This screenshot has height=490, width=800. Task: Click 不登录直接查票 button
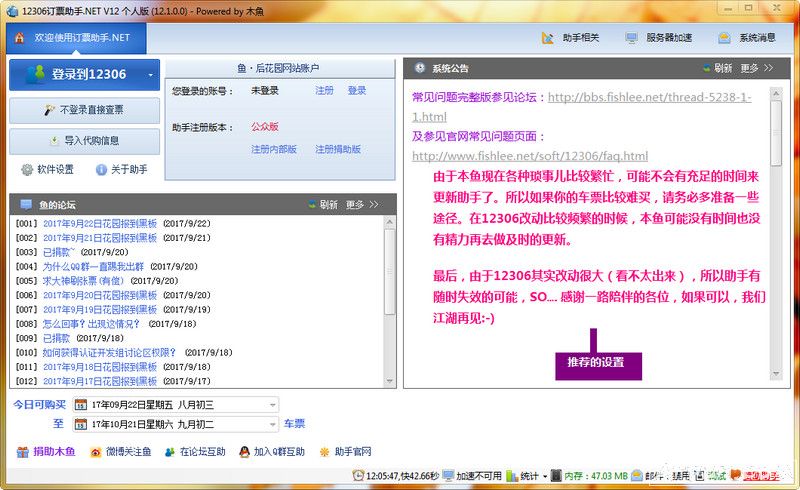pos(85,110)
